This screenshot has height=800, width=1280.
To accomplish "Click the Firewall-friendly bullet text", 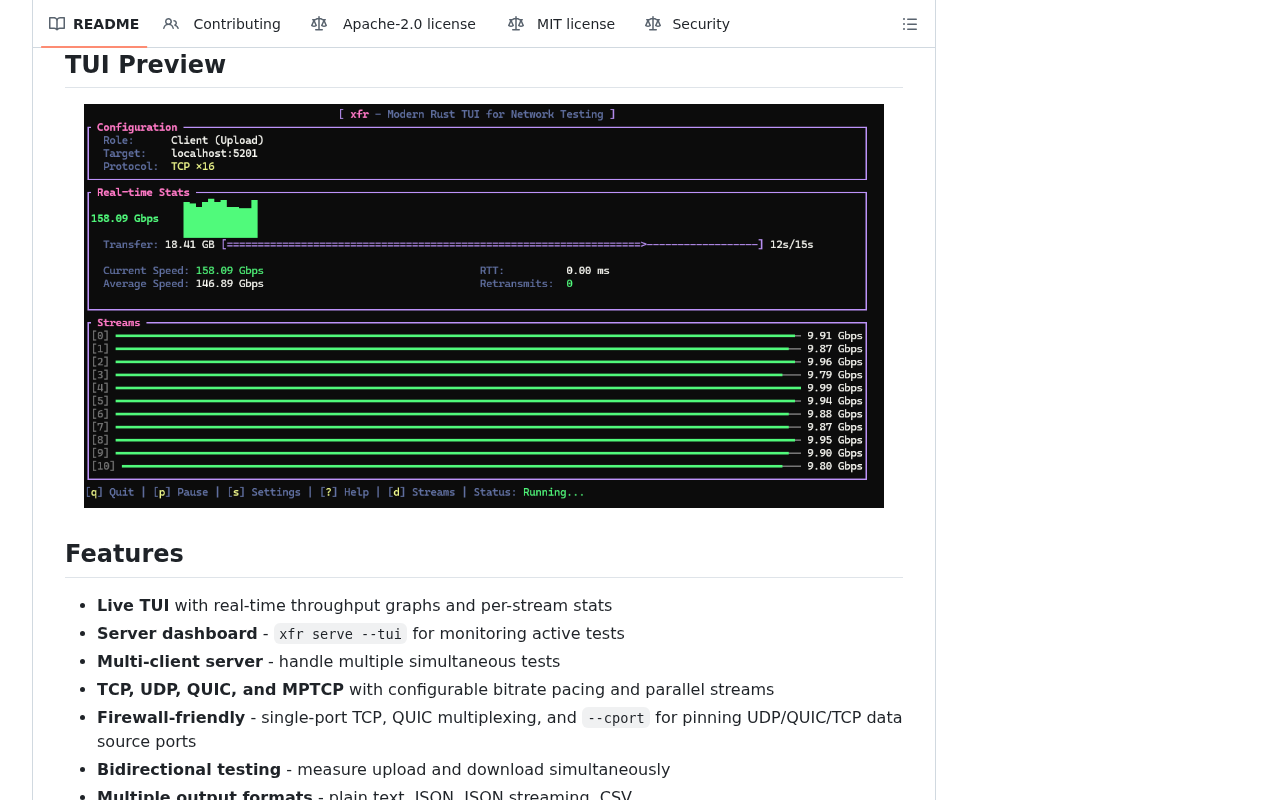I will (171, 717).
